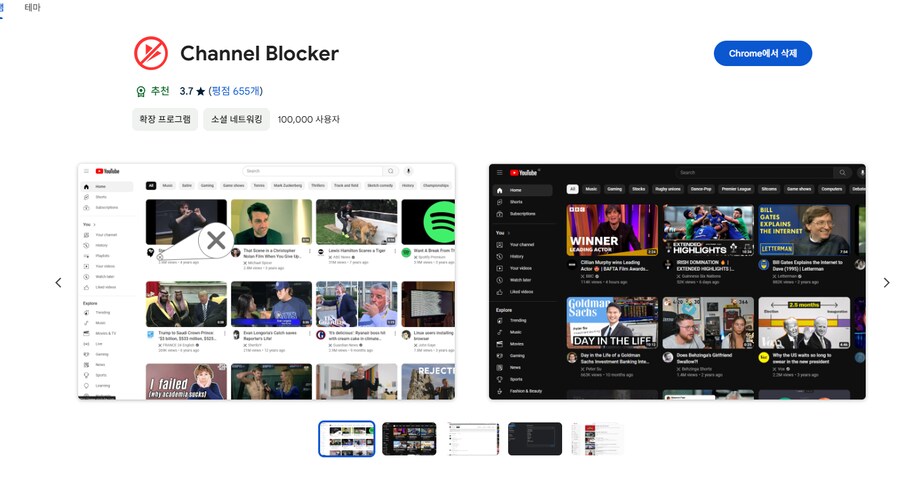The image size is (900, 484).
Task: Select the second dark carousel thumbnail
Action: (409, 439)
